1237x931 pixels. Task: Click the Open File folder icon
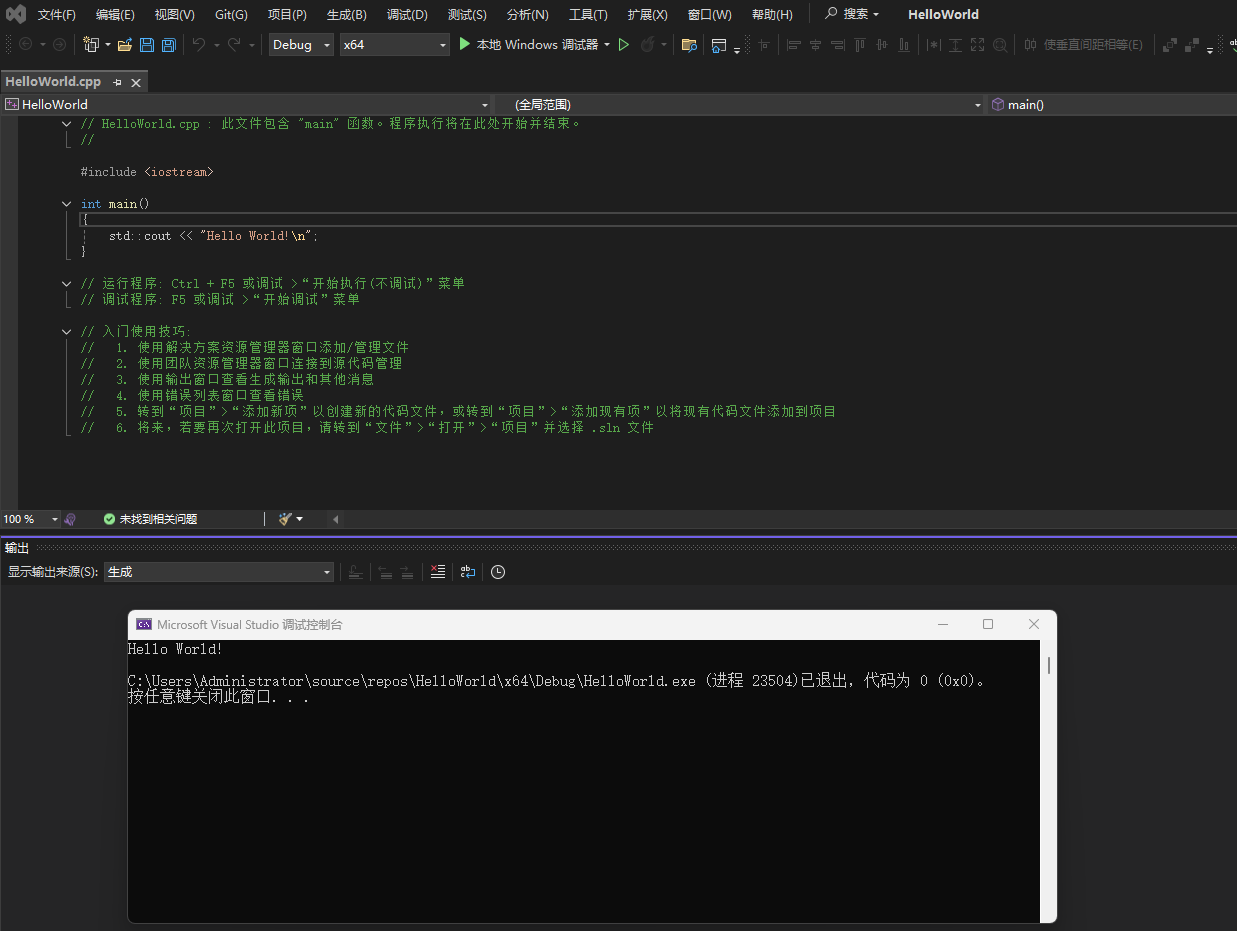(125, 45)
